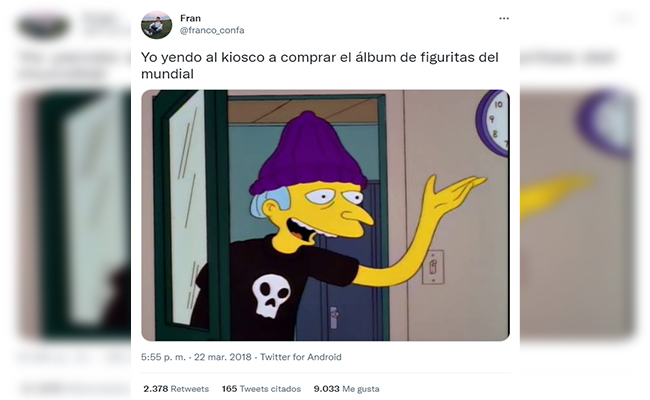Click Fran's round profile avatar
The image size is (650, 400).
pos(156,25)
